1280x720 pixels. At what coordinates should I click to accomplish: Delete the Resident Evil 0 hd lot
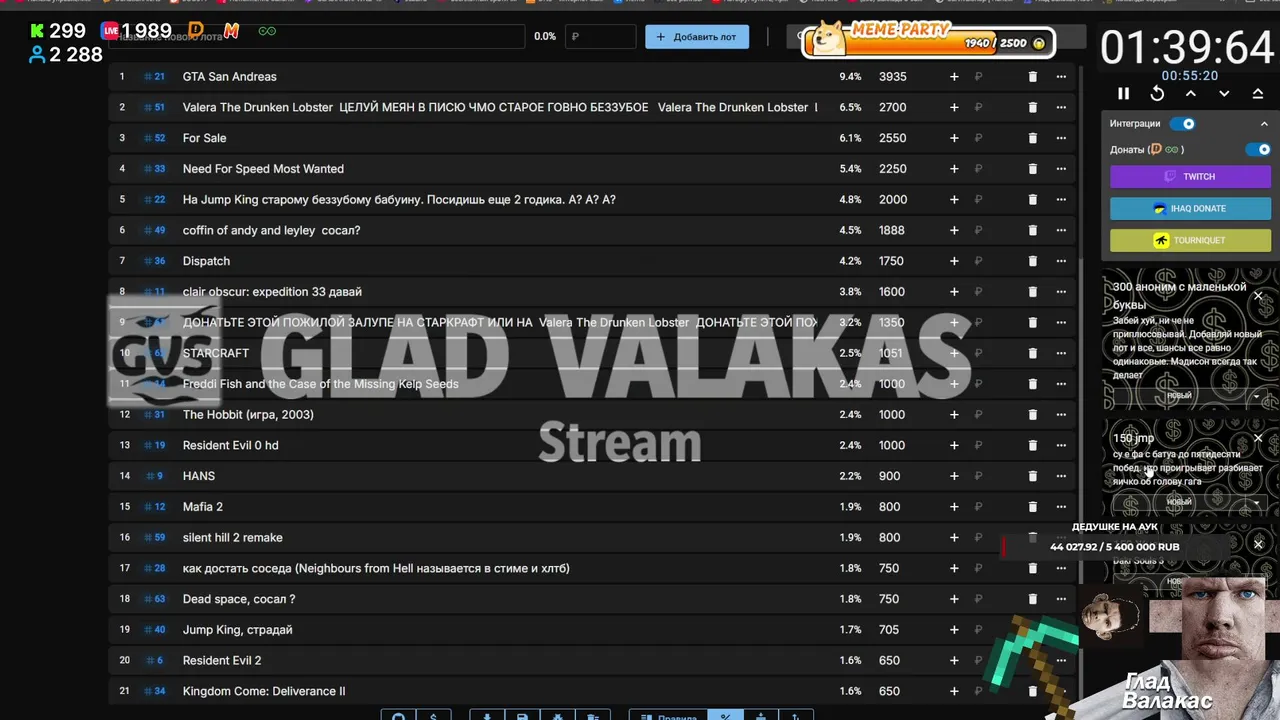click(1033, 445)
